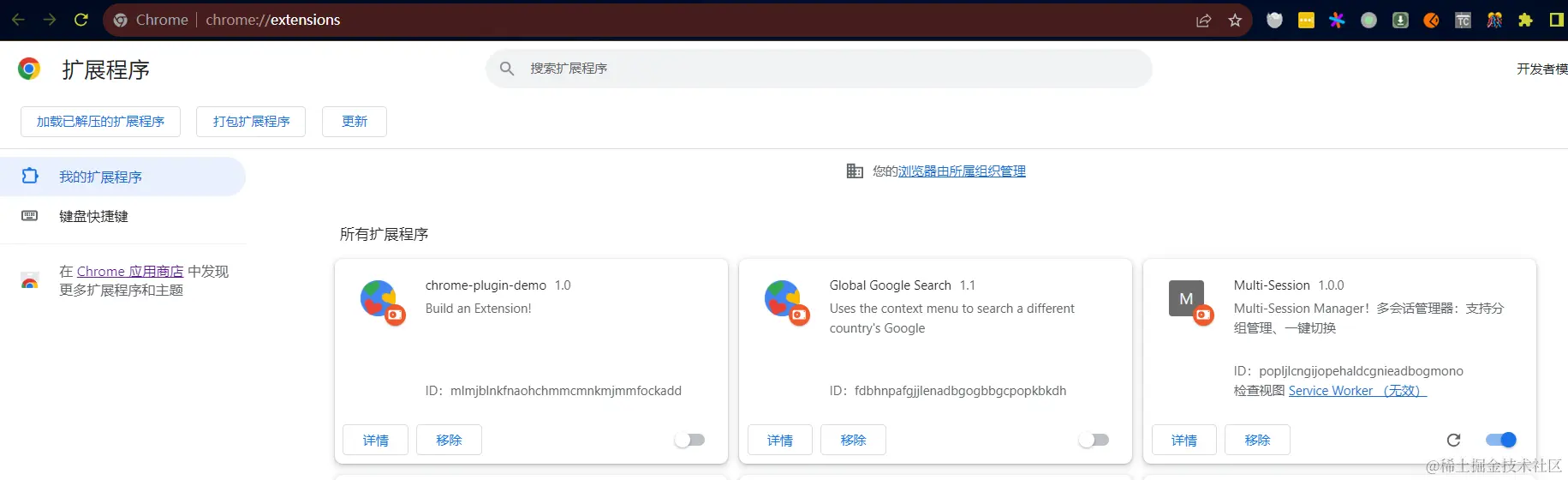Open the puzzle-piece extensions menu

[x=1525, y=21]
